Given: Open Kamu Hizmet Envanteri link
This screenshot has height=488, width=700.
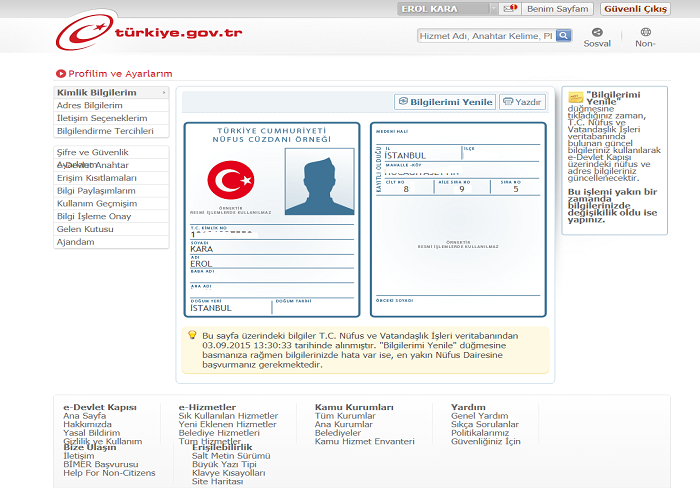Looking at the screenshot, I should coord(364,441).
